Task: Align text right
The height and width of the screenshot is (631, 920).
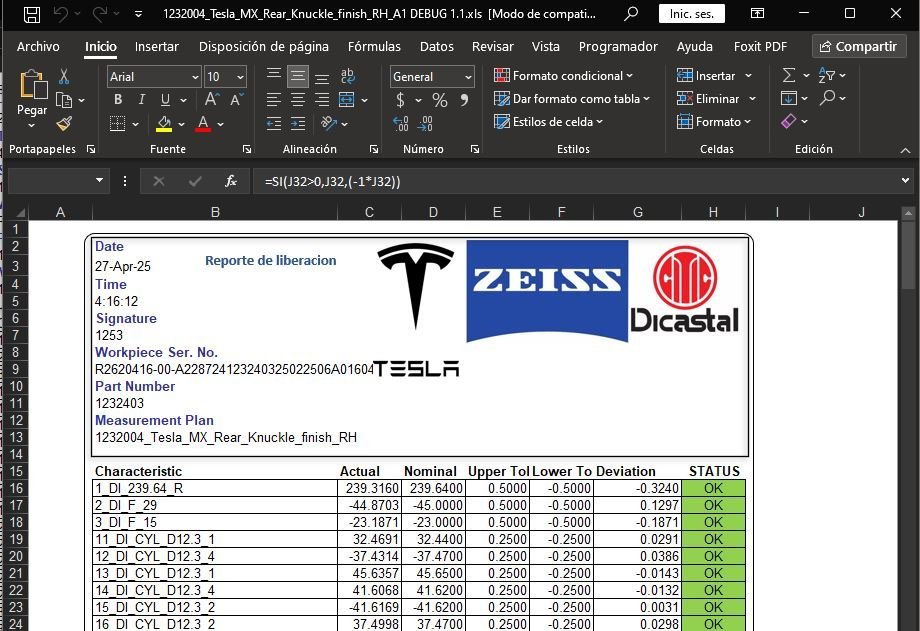Action: (x=322, y=100)
